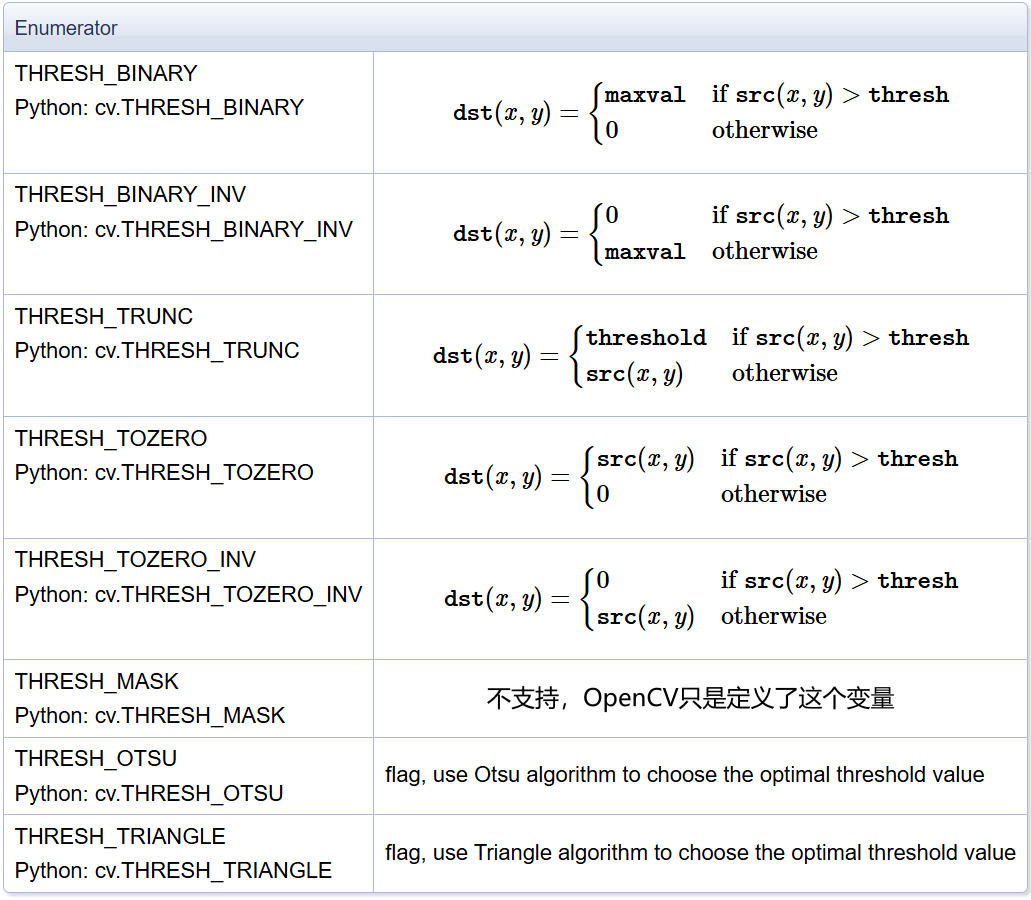Screen dimensions: 1031x900
Task: Click the THRESH_TOZERO_INV formula cell
Action: pyautogui.click(x=700, y=599)
